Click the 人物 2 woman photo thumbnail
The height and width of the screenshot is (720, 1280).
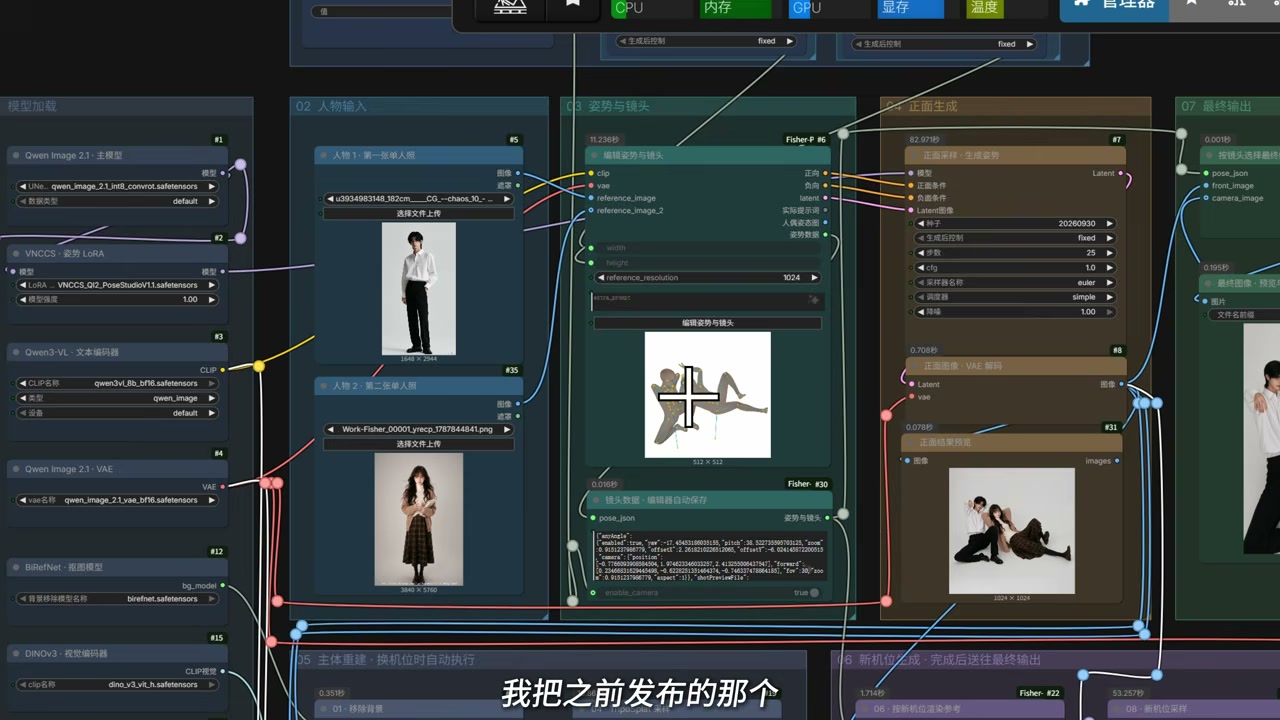[x=419, y=519]
